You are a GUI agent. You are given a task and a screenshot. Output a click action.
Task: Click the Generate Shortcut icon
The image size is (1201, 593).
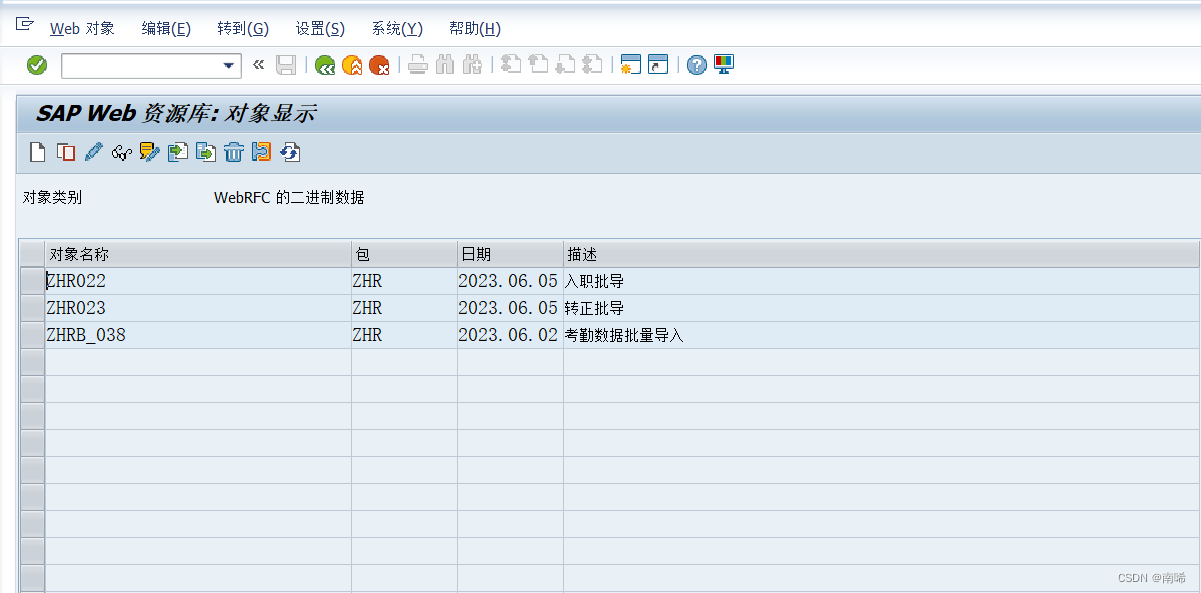[x=658, y=65]
